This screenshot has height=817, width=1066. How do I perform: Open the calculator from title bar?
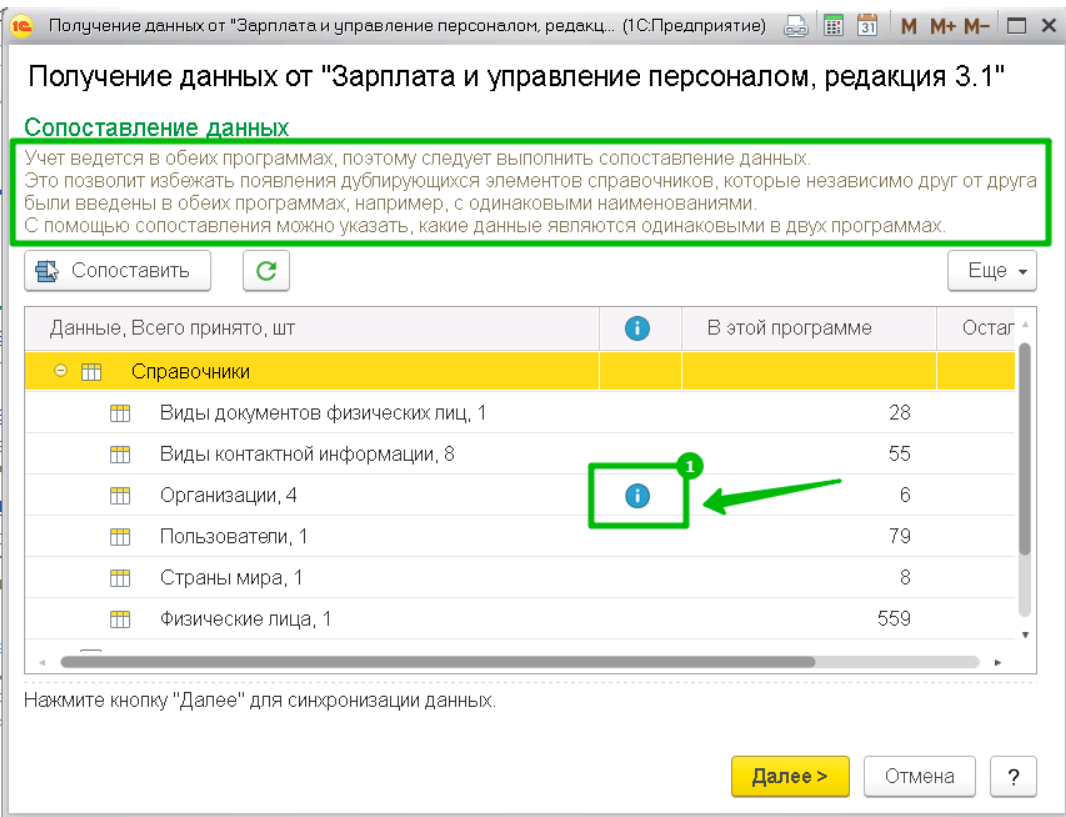coord(833,26)
